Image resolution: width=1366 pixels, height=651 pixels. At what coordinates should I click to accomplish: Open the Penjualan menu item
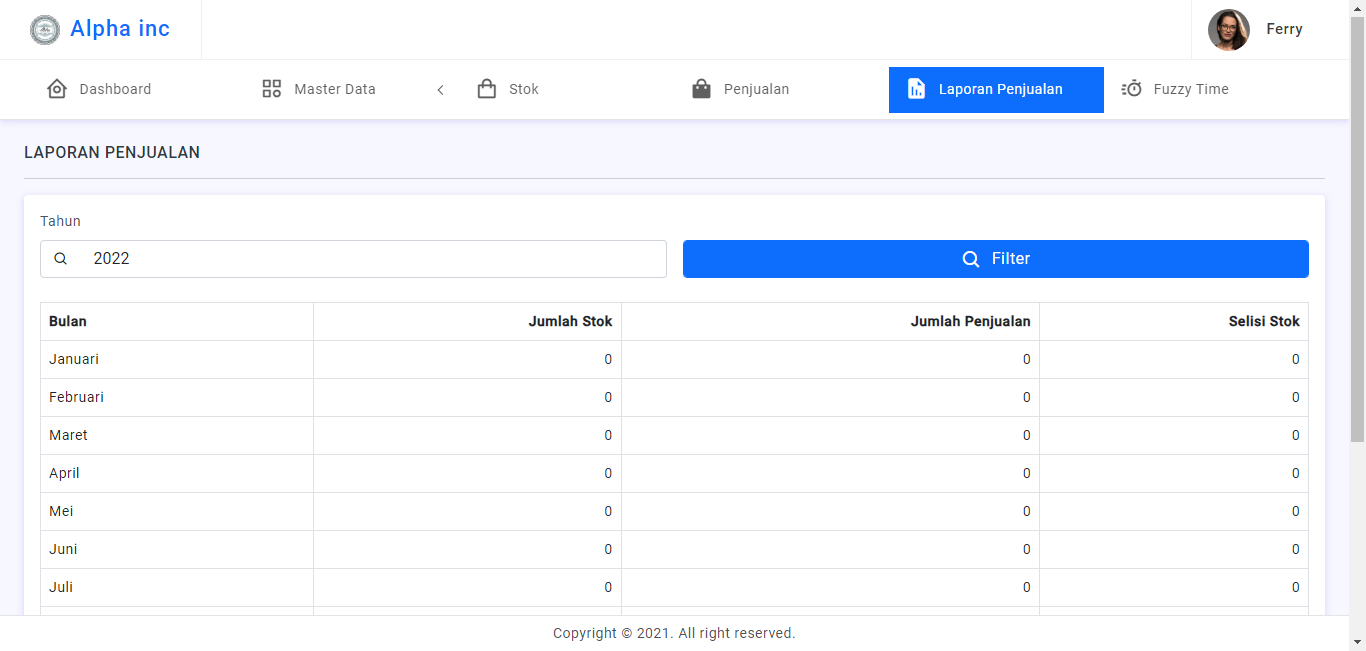tap(756, 89)
